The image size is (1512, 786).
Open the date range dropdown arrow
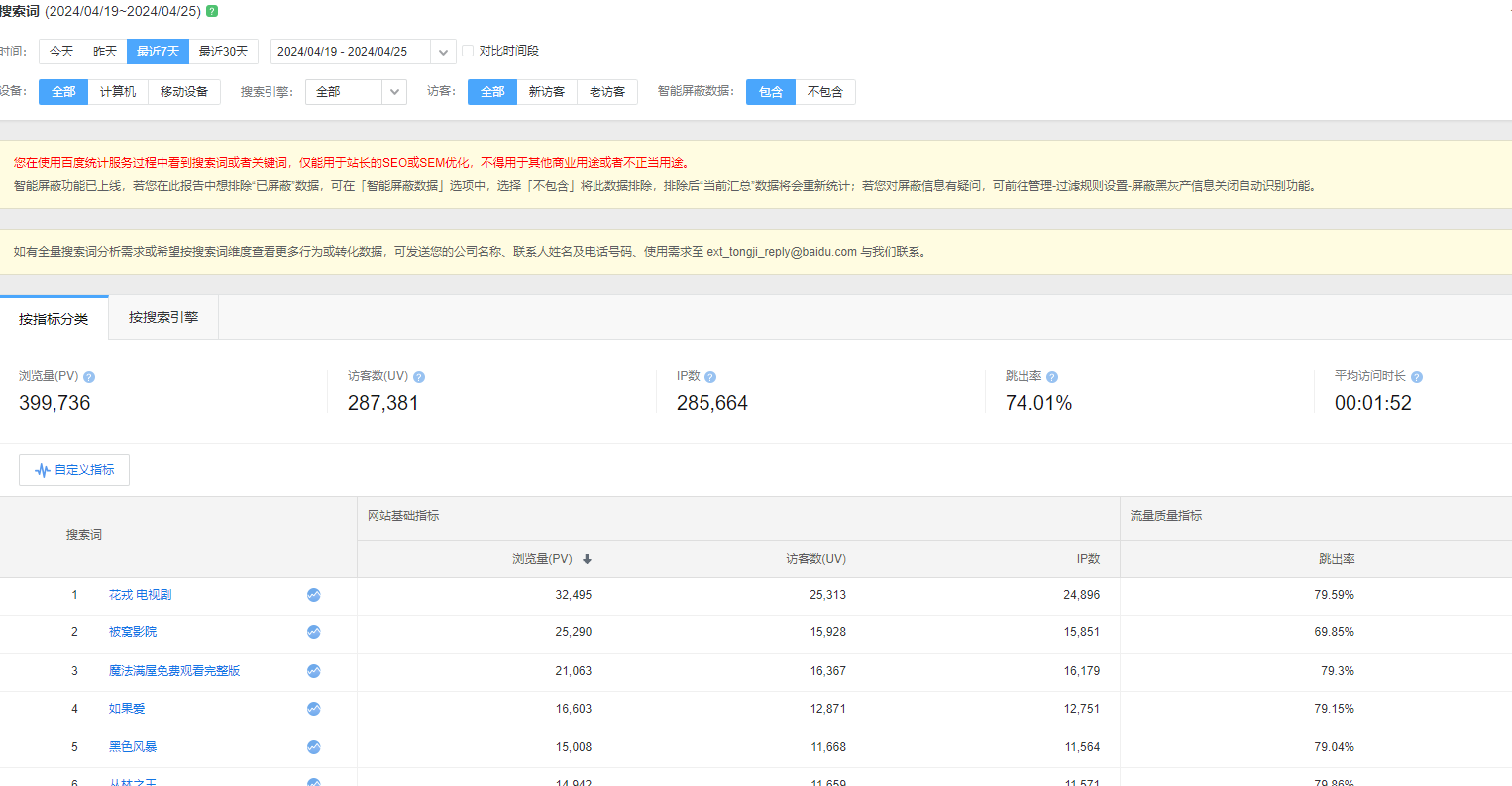443,52
